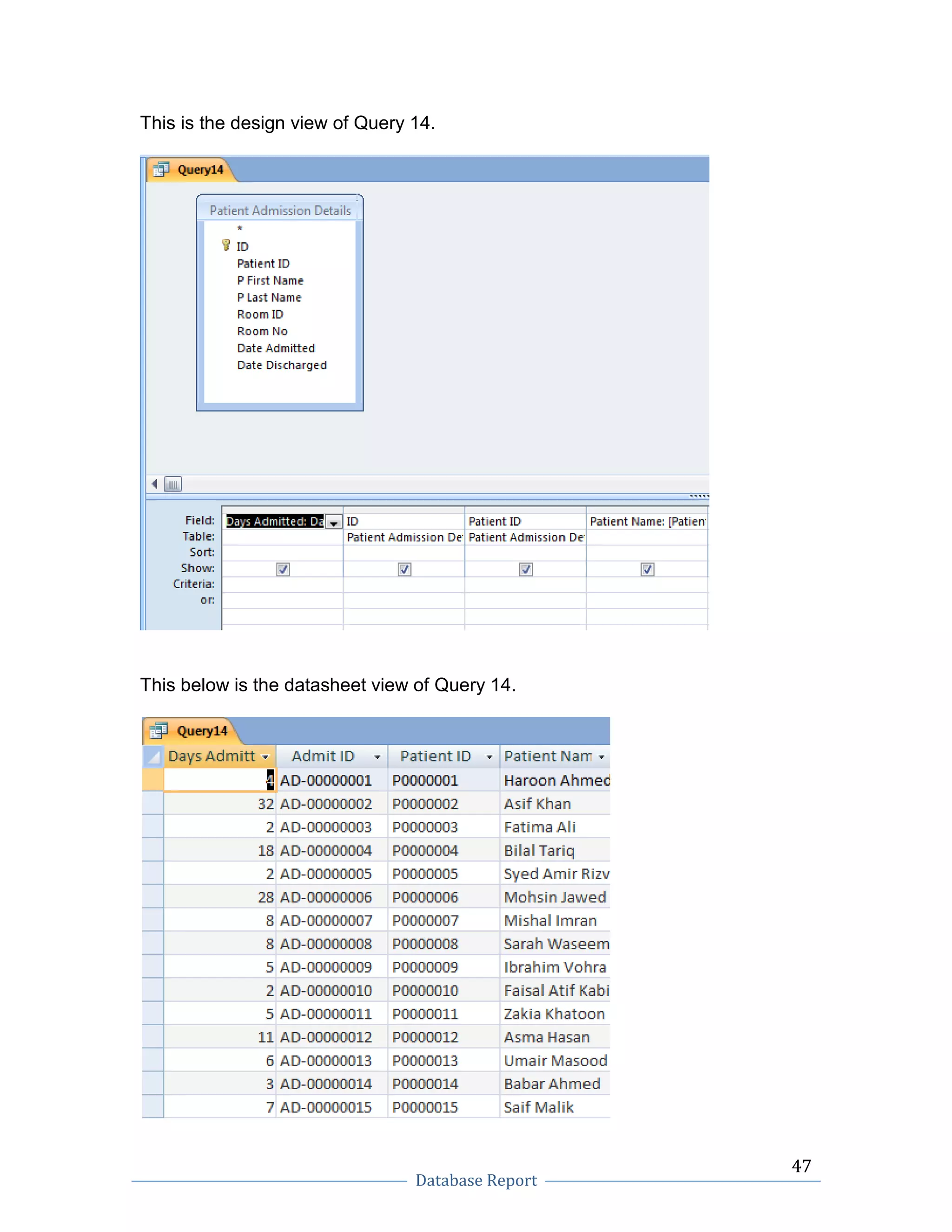The width and height of the screenshot is (952, 1232).
Task: Uncheck Show box for Days Admitted column
Action: pos(283,569)
